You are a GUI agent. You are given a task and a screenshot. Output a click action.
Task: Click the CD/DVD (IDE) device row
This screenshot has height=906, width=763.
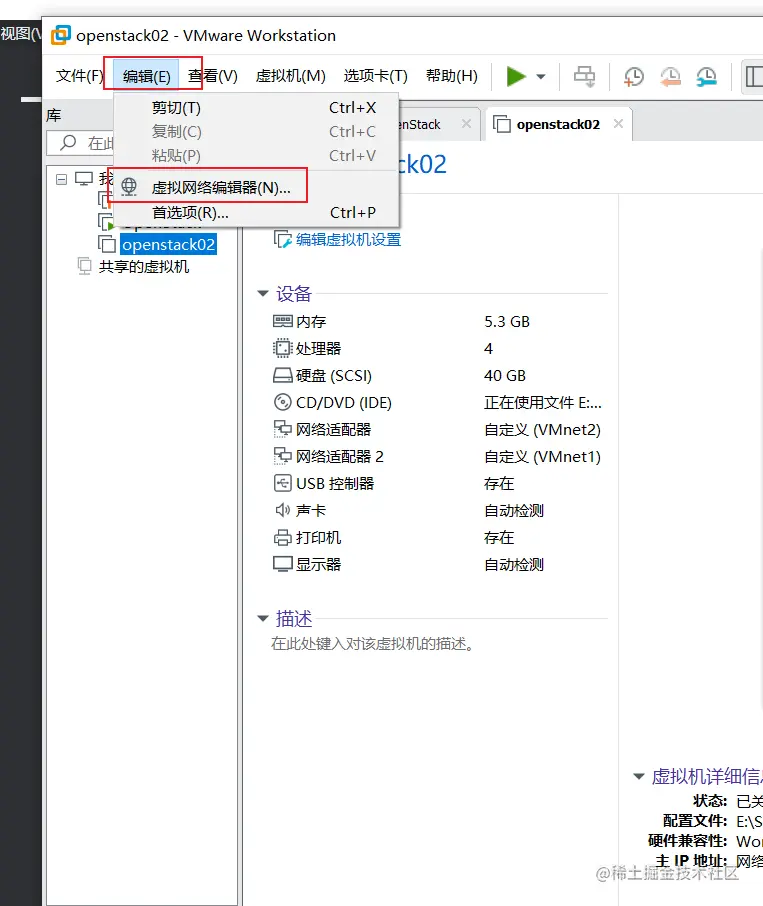click(x=437, y=402)
